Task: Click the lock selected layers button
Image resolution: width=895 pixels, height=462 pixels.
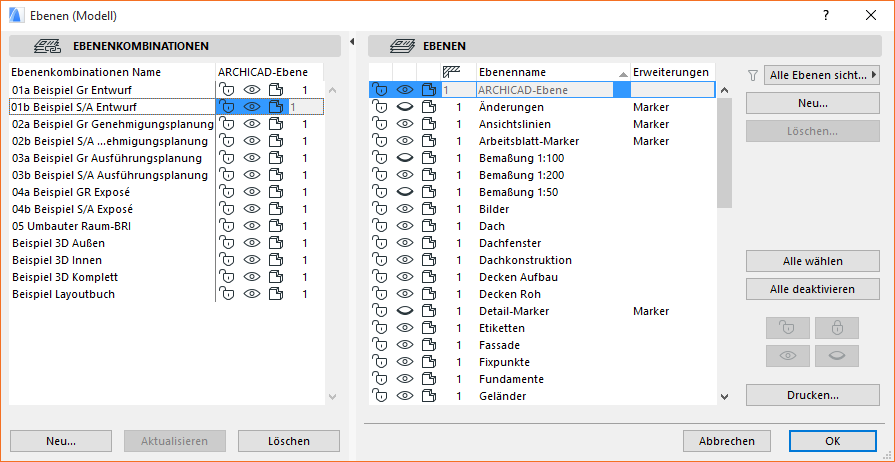Action: click(837, 328)
